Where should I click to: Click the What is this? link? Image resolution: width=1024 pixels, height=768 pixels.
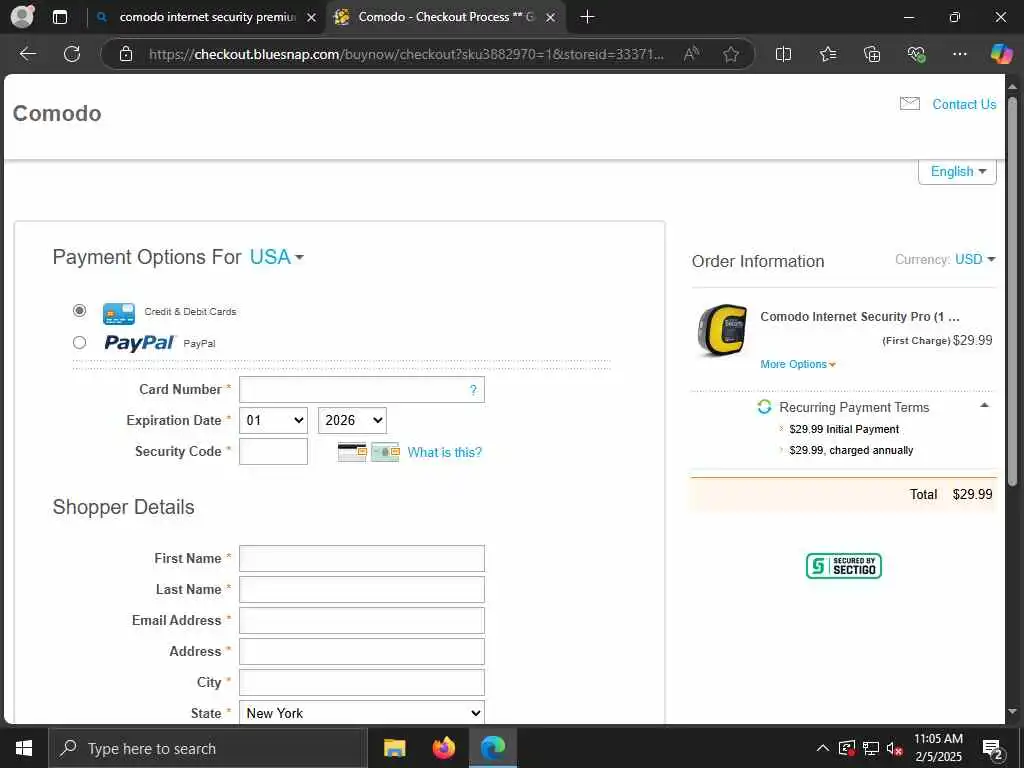pos(445,452)
